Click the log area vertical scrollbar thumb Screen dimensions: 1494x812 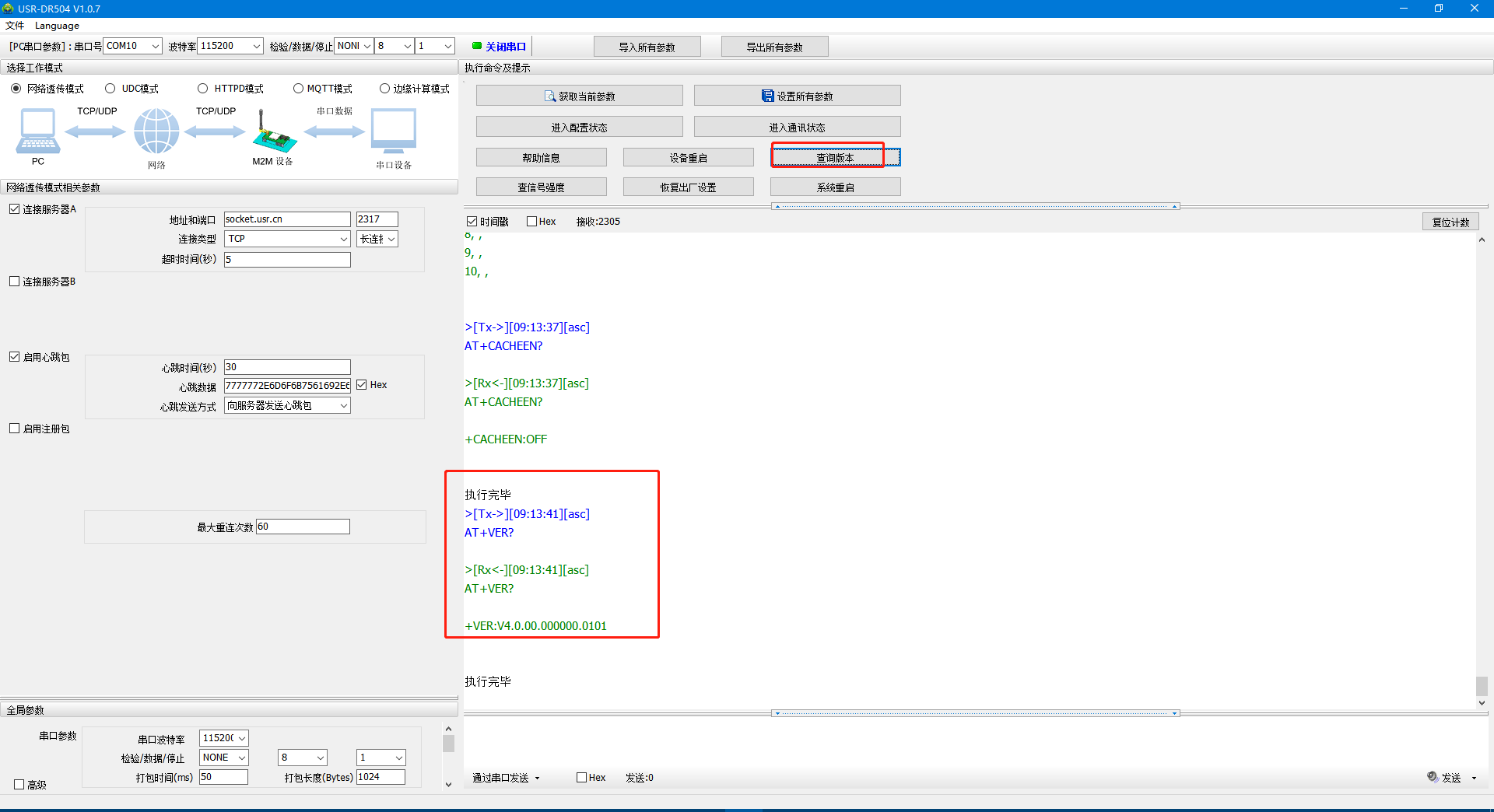pos(1482,685)
